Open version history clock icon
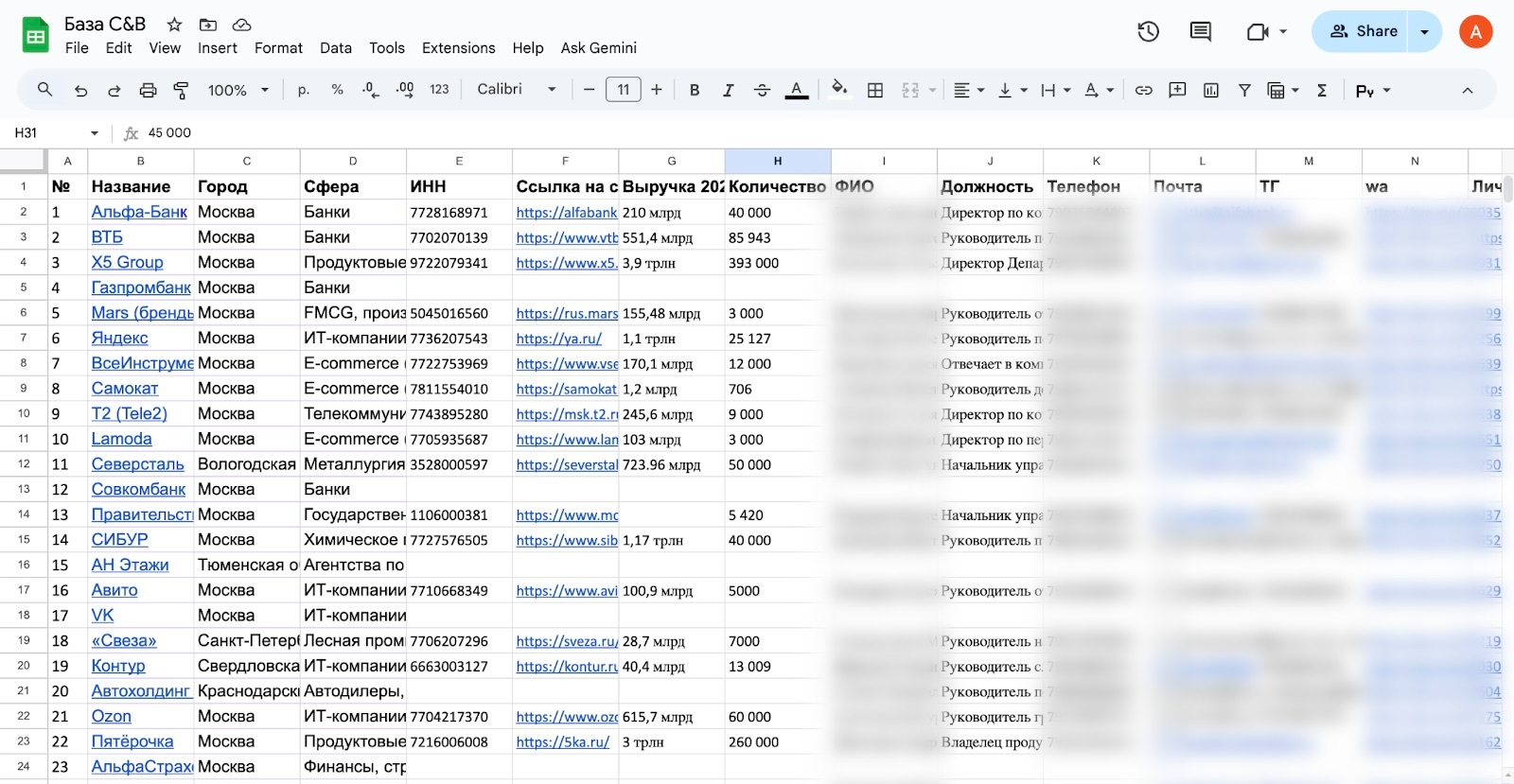Viewport: 1514px width, 784px height. 1148,32
